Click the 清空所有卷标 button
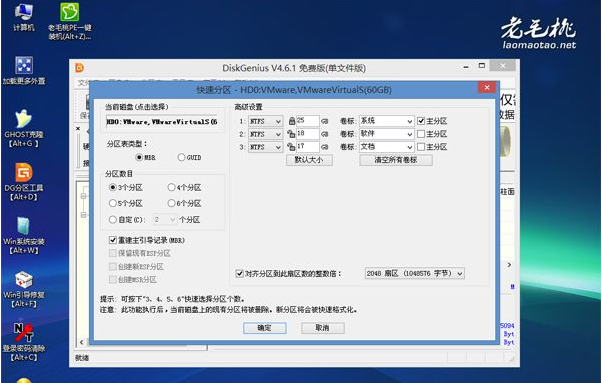 [396, 160]
